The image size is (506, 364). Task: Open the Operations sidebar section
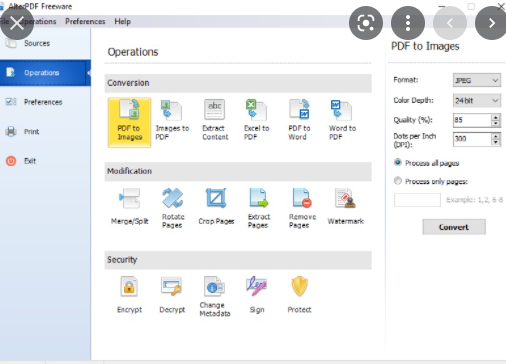(45, 73)
